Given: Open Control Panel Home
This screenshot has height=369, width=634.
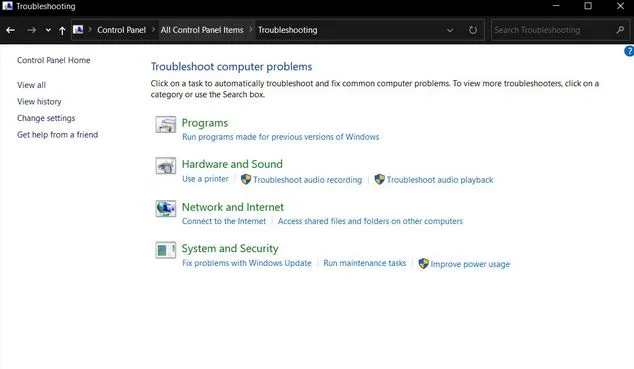Looking at the screenshot, I should 53,60.
